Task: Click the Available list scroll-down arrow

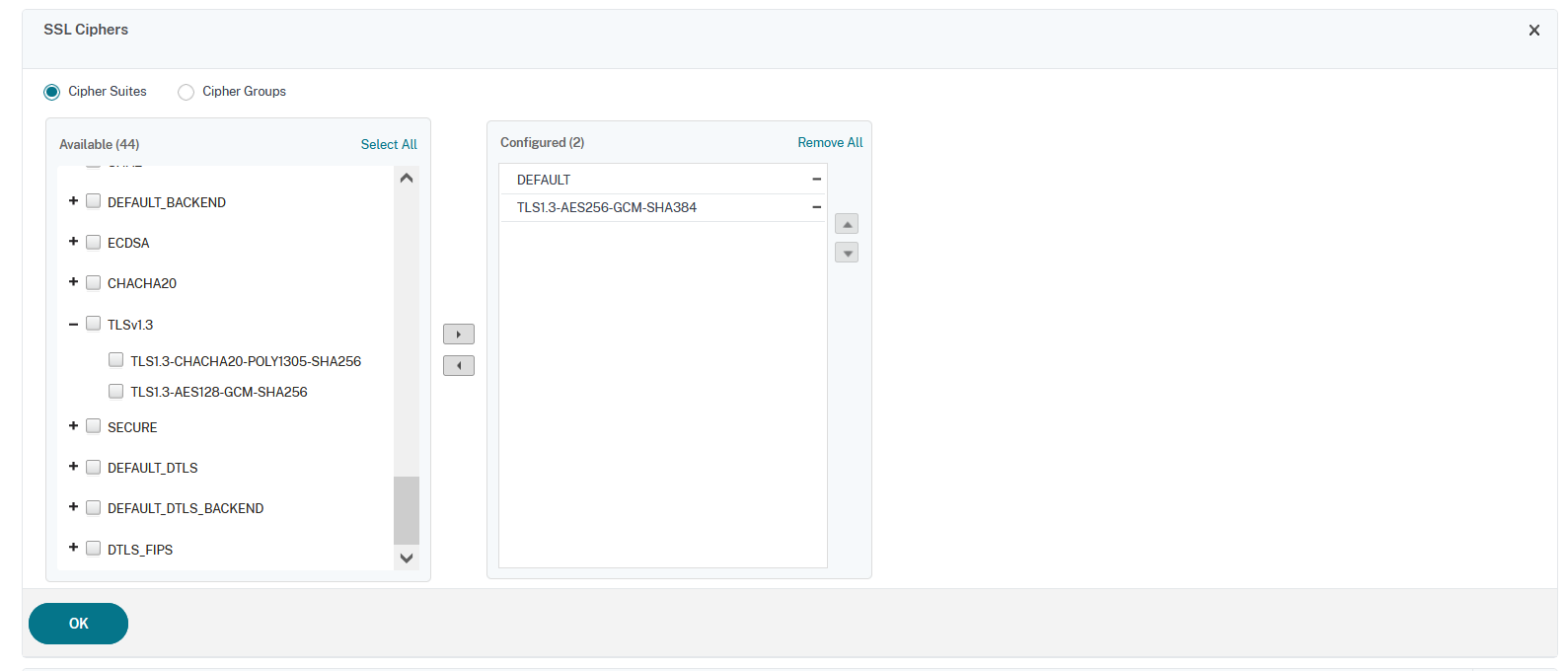Action: (407, 558)
